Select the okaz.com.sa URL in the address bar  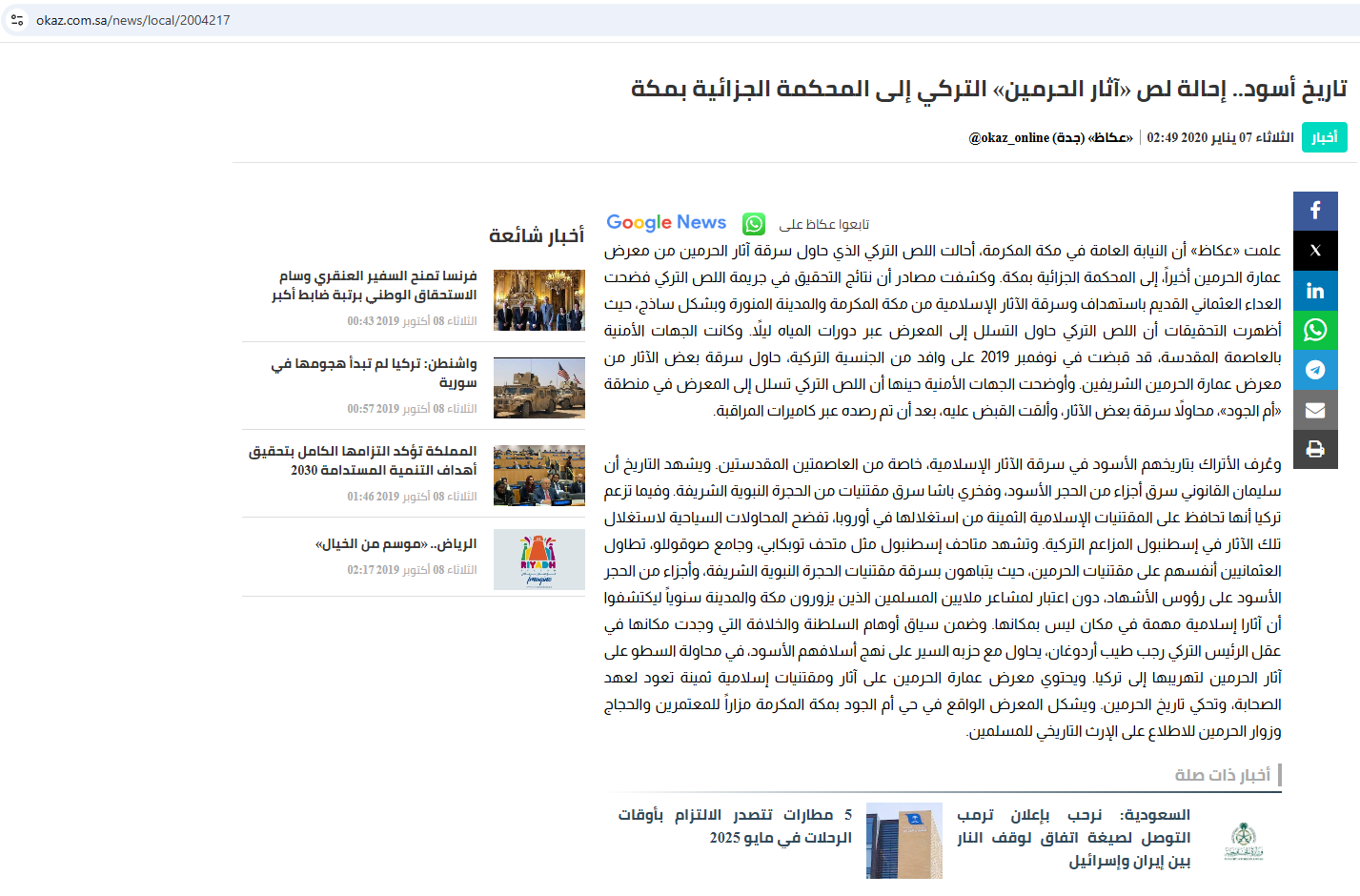pyautogui.click(x=133, y=20)
